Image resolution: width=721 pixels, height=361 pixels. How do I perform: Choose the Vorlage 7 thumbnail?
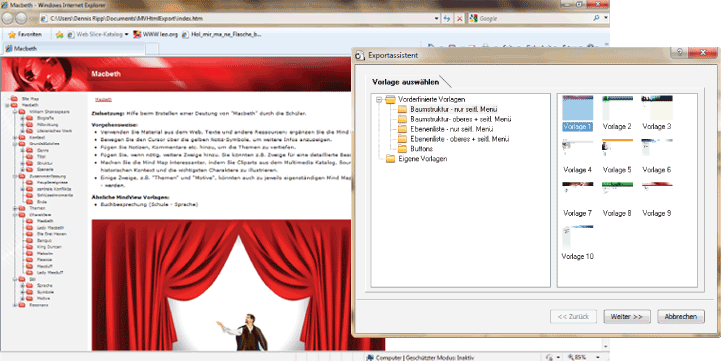(x=578, y=200)
